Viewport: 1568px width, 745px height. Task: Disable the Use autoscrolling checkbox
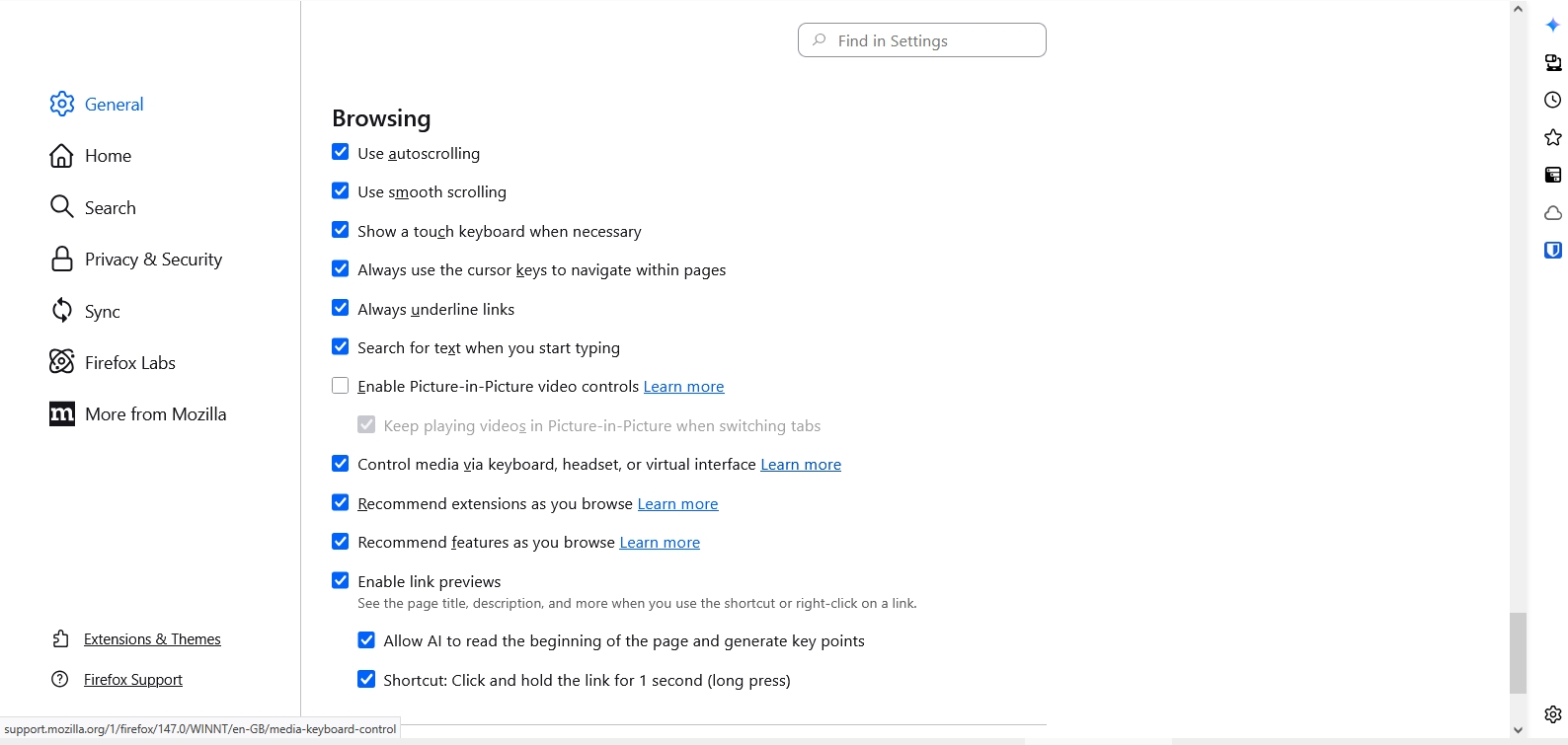click(x=341, y=152)
